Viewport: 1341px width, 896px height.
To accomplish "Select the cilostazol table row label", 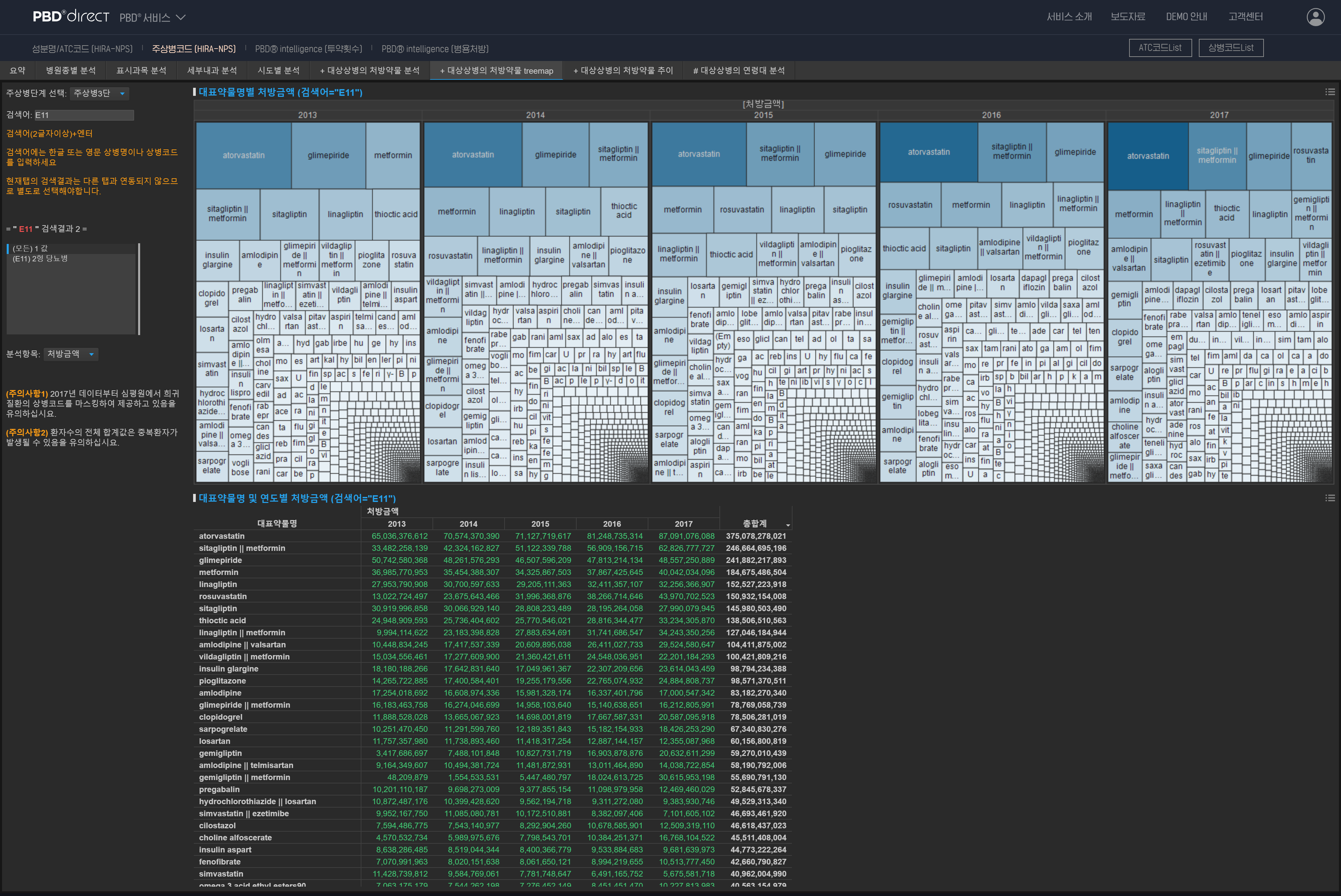I will (x=217, y=826).
